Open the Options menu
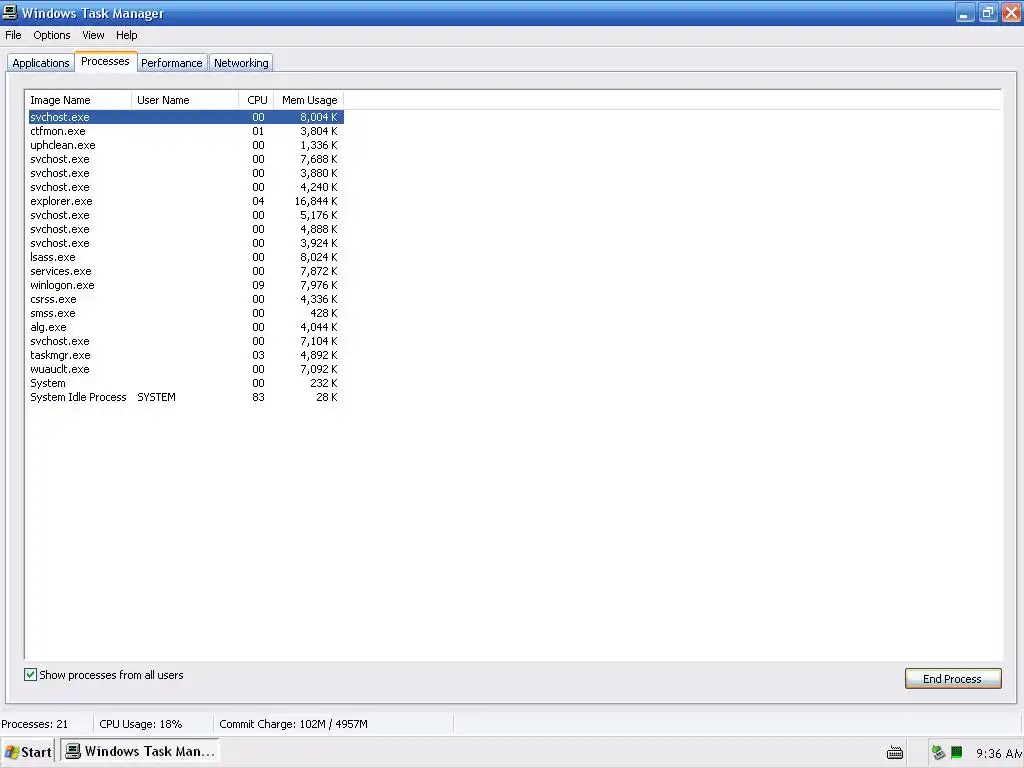This screenshot has width=1024, height=768. [52, 35]
